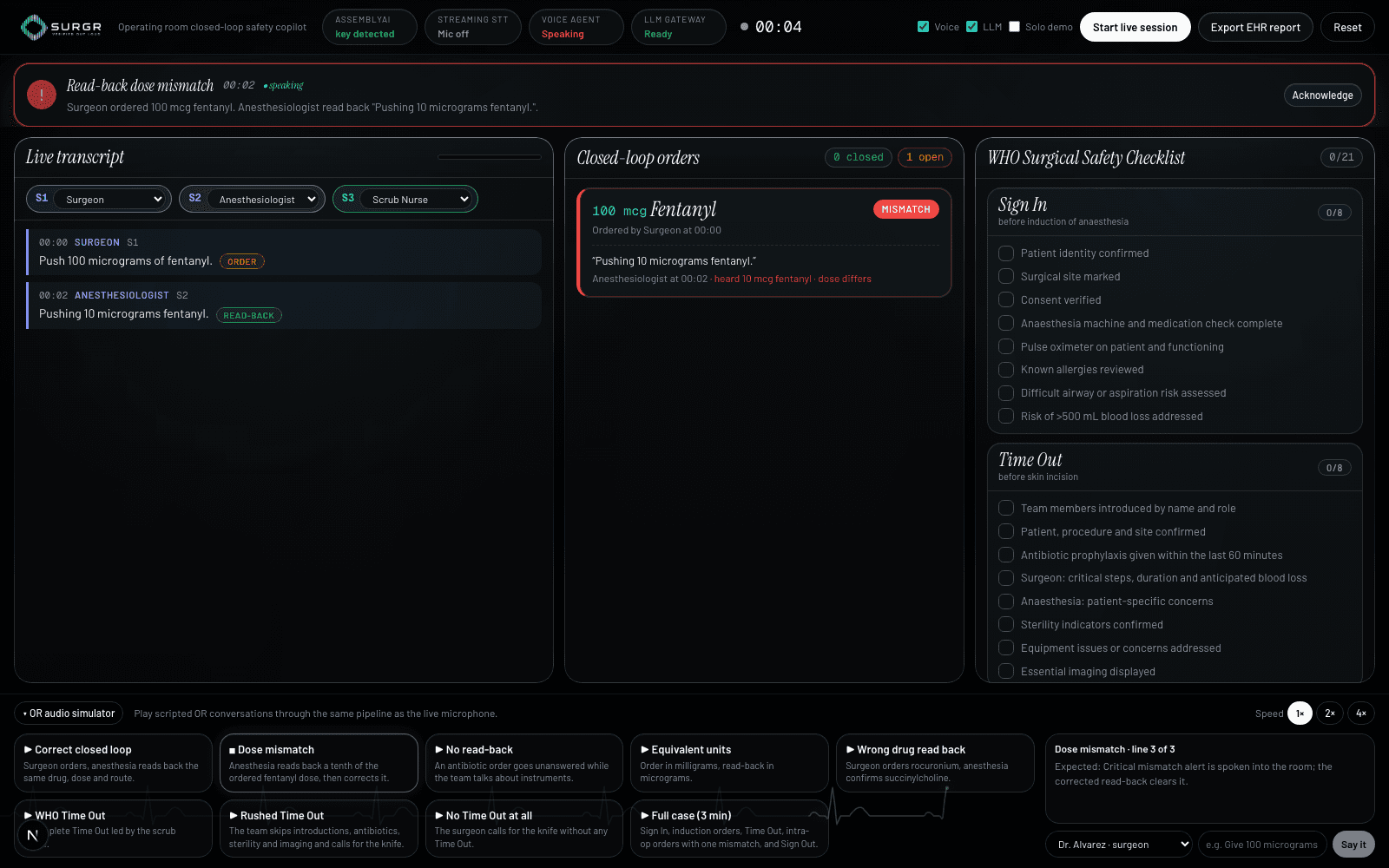Image resolution: width=1389 pixels, height=868 pixels.
Task: Open the S2 Anesthesiologist role dropdown
Action: click(265, 199)
